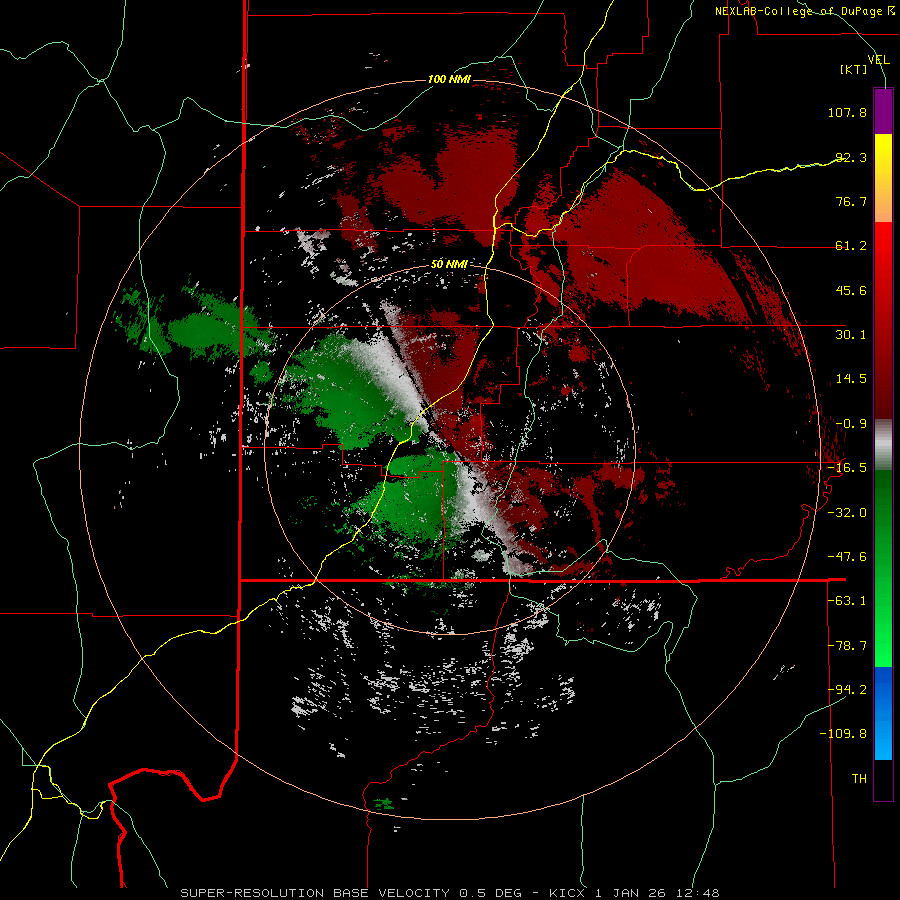Click the purple segment of the velocity color bar
Viewport: 900px width, 900px height.
pos(883,111)
